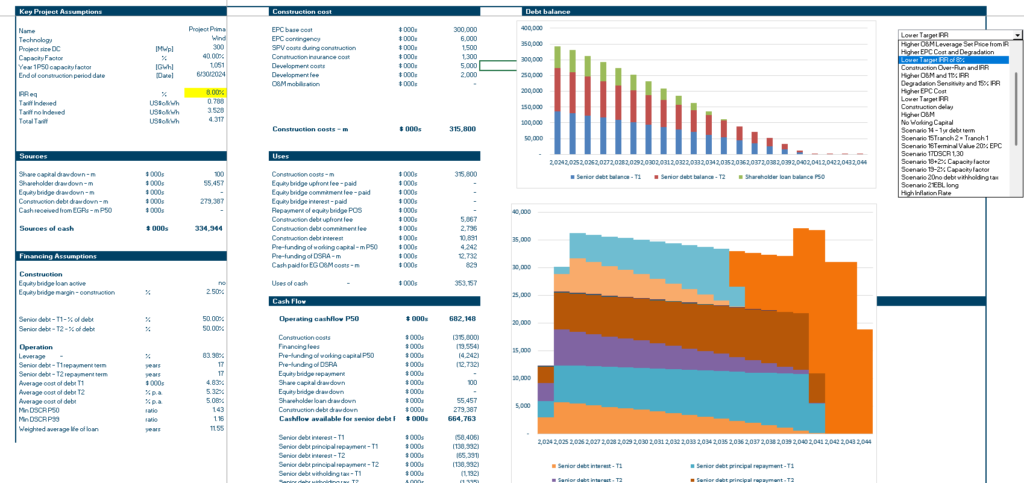This screenshot has height=483, width=1024.
Task: Click the purple Senior debt interest T2 legend marker
Action: click(554, 480)
